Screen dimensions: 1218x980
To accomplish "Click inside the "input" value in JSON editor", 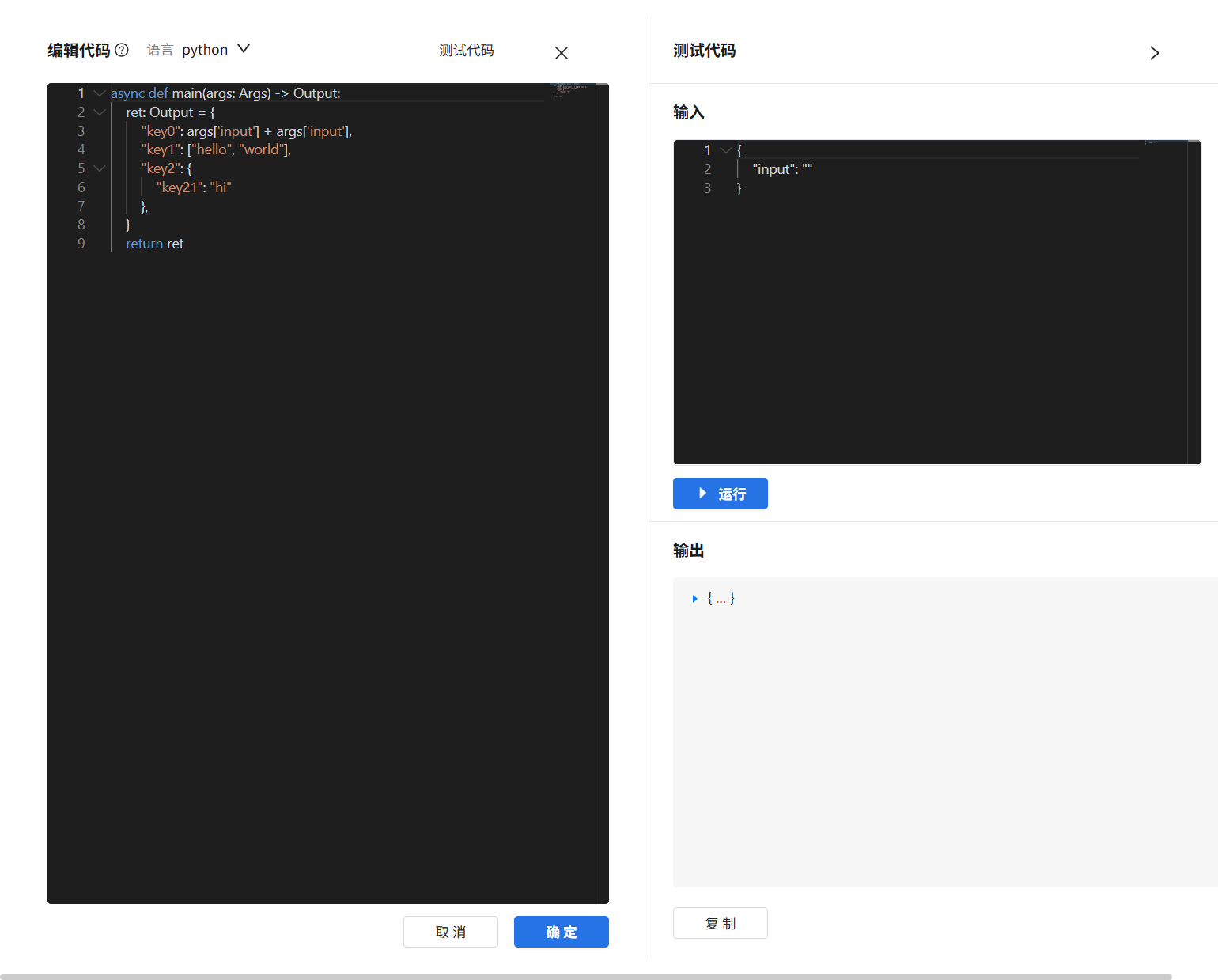I will tap(808, 168).
